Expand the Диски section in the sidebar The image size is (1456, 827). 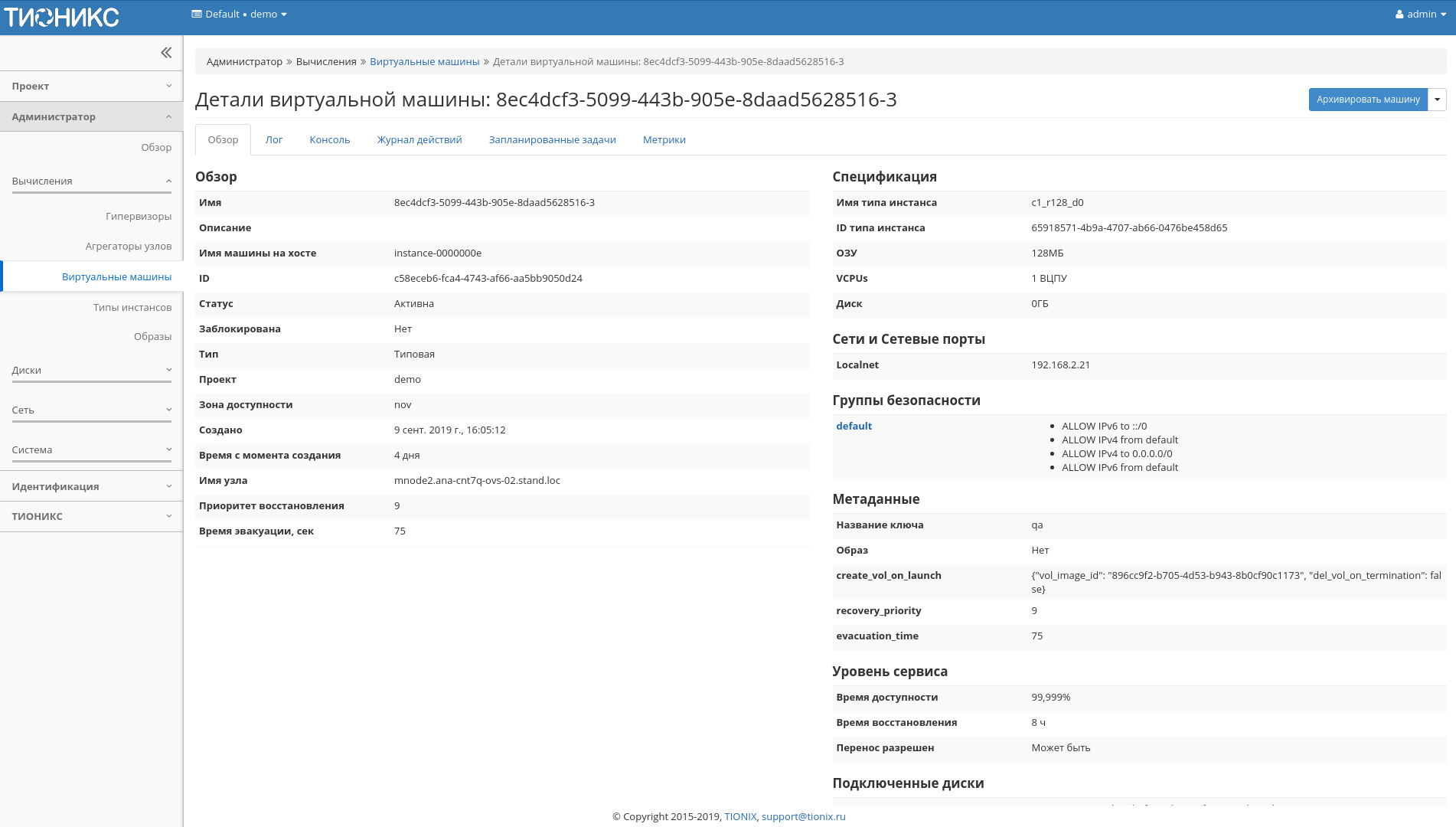(x=91, y=369)
